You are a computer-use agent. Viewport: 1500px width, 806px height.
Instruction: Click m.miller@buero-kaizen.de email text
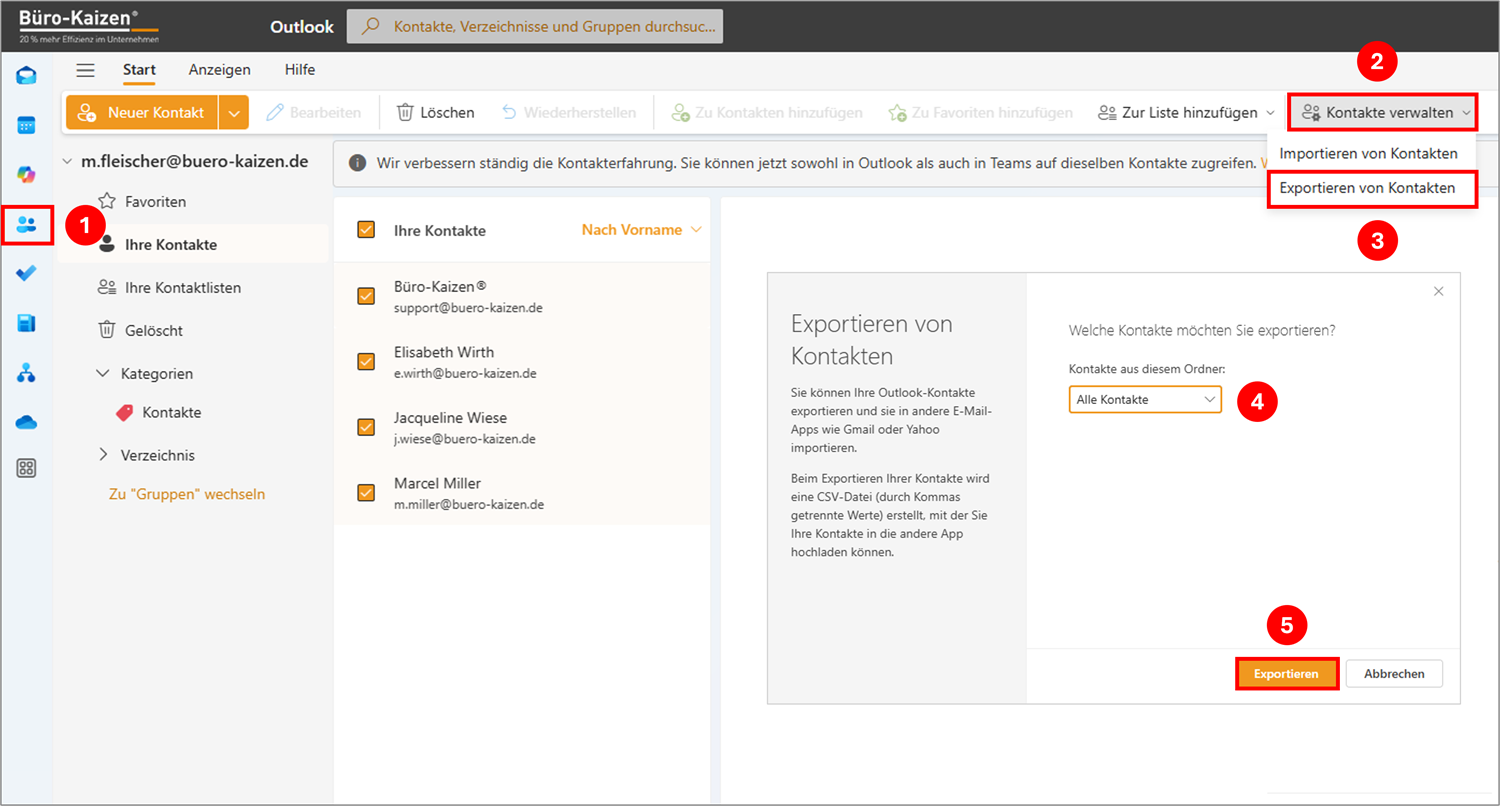(x=469, y=505)
